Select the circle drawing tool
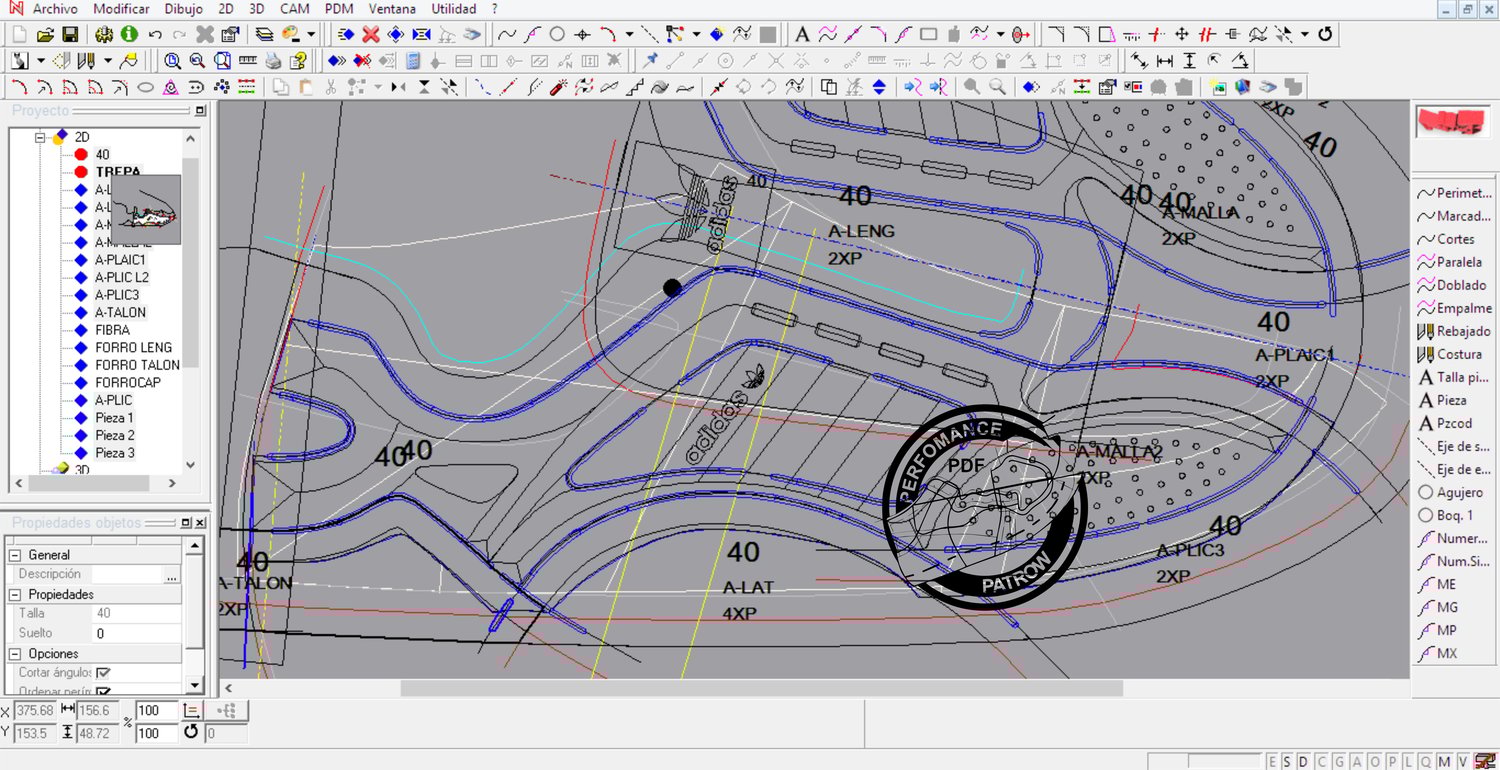1500x770 pixels. 557,35
